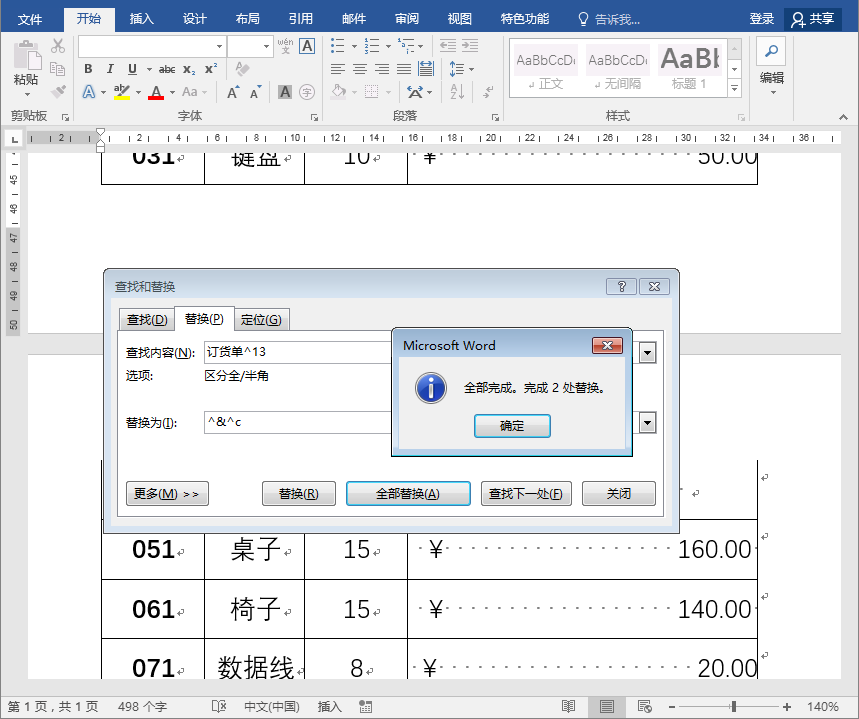The width and height of the screenshot is (859, 719).
Task: Toggle italic formatting
Action: click(110, 68)
